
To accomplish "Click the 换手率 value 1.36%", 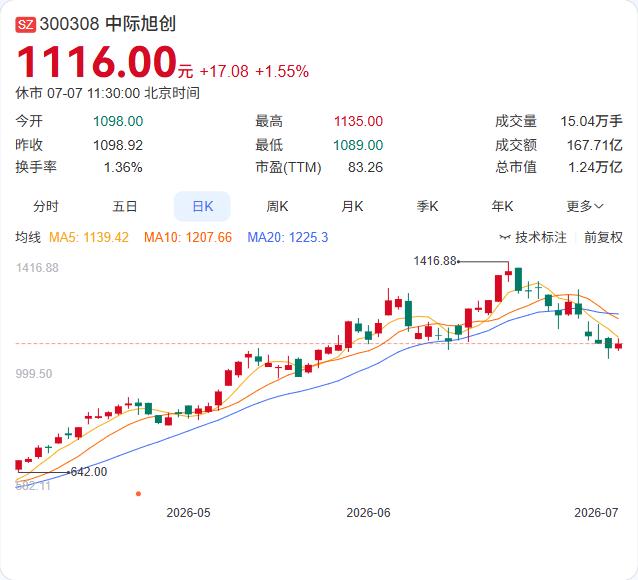I will tap(123, 167).
